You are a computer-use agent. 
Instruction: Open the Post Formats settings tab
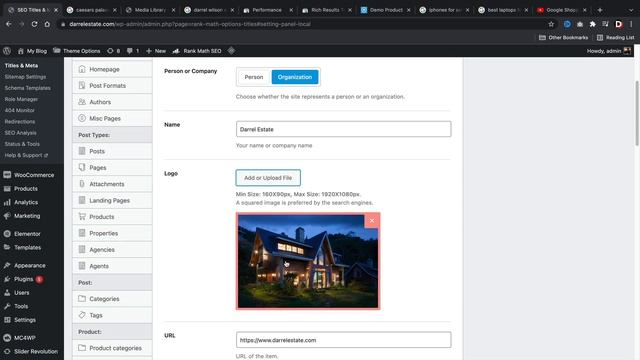112,86
